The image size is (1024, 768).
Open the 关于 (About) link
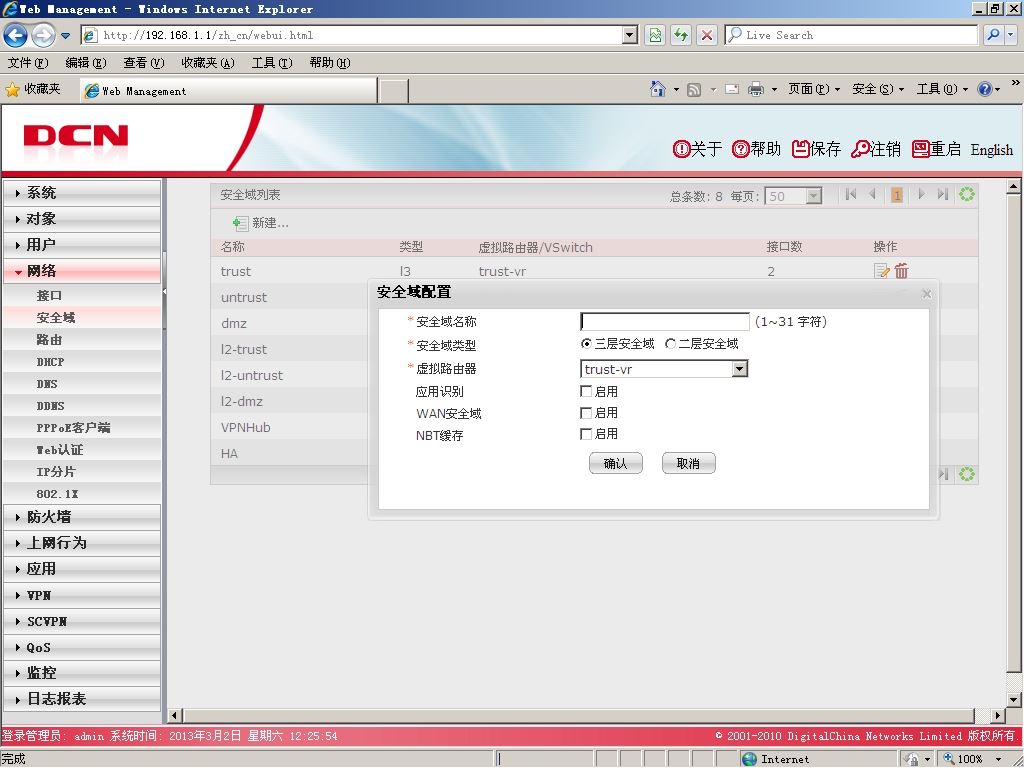(697, 150)
